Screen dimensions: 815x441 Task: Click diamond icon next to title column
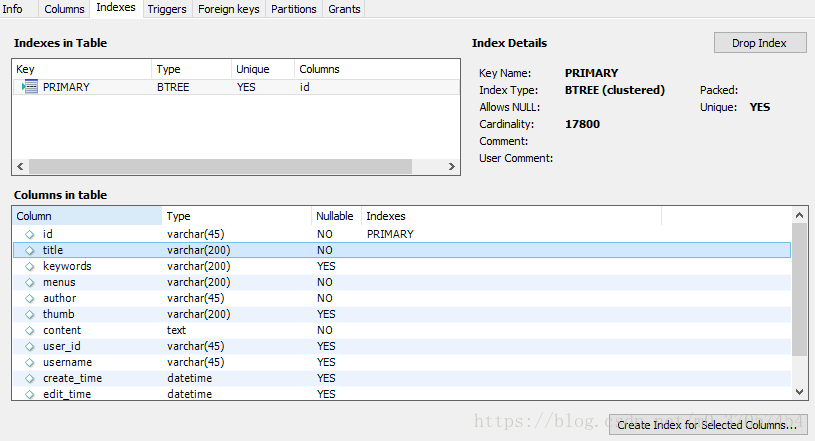pos(30,250)
